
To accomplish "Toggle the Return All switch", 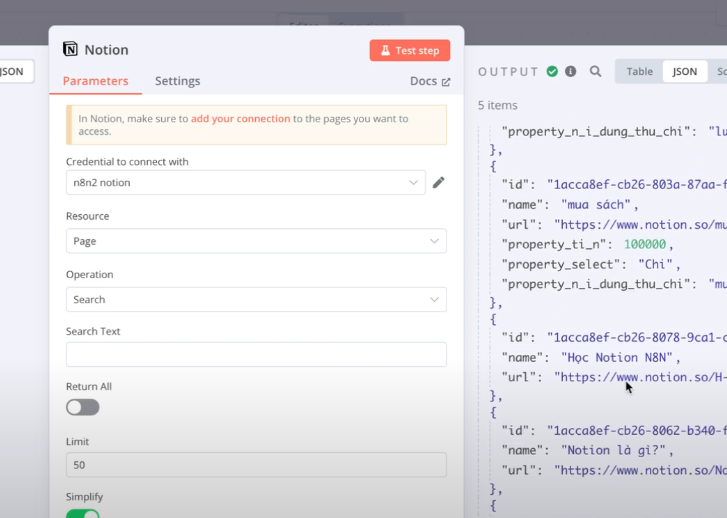I will 83,407.
